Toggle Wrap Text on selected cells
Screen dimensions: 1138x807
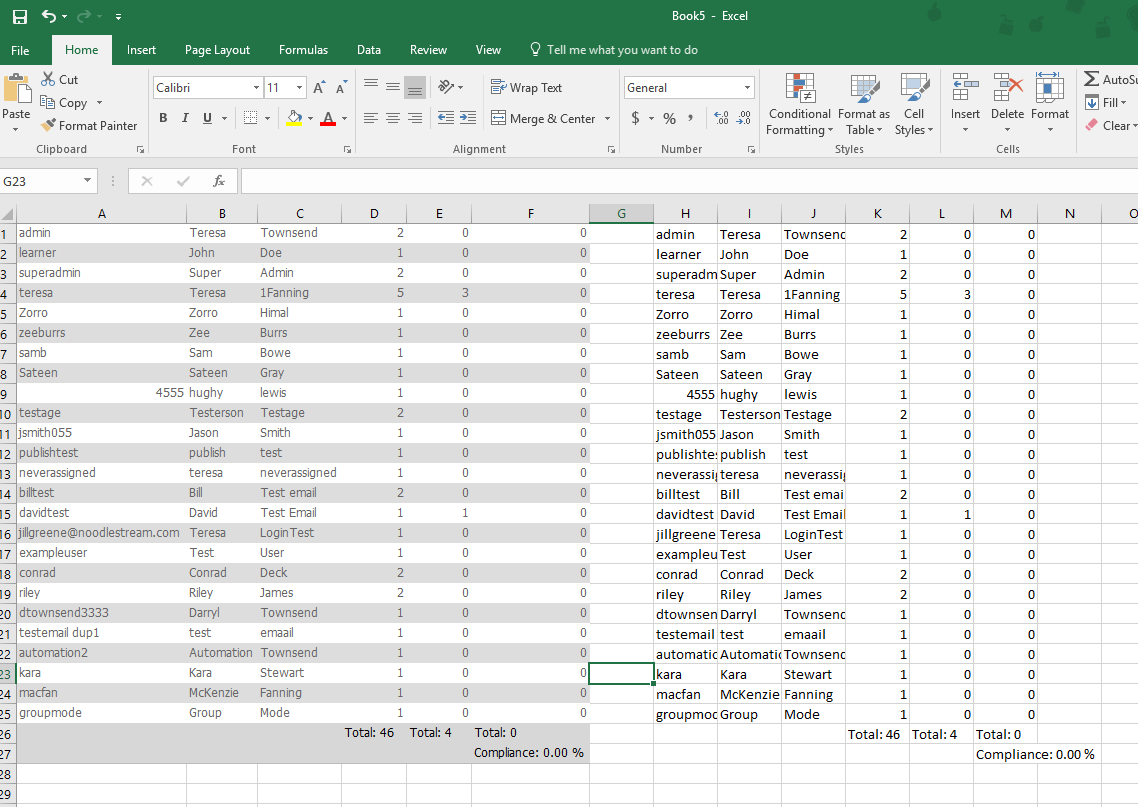click(527, 88)
